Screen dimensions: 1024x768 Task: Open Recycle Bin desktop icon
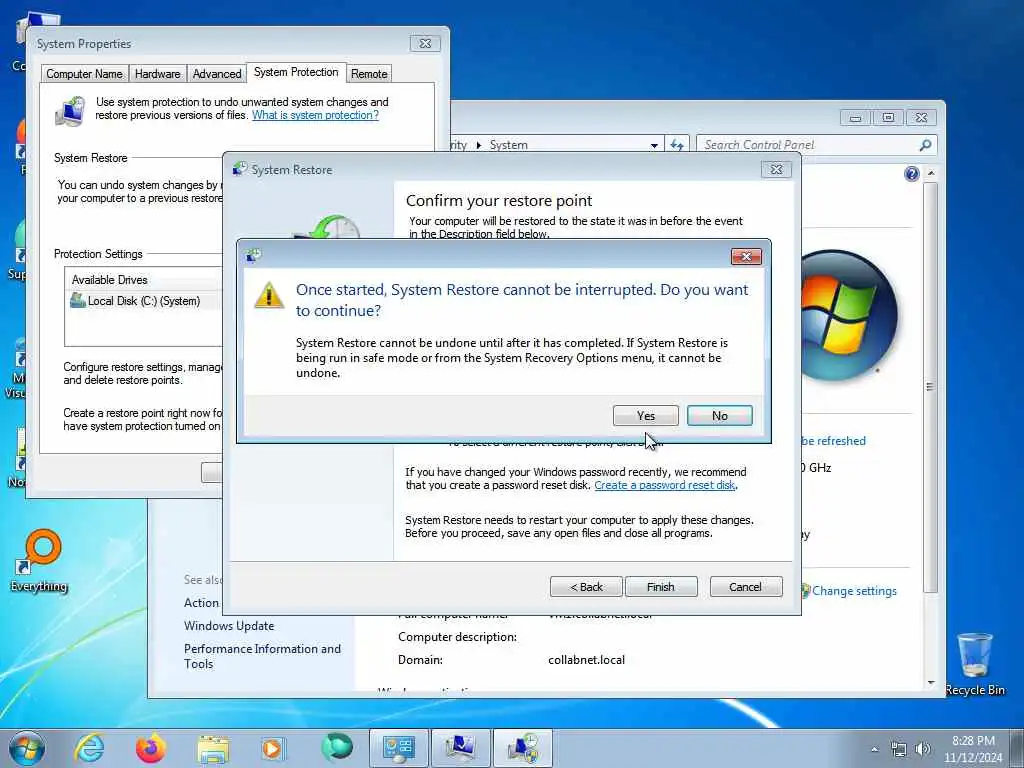click(975, 664)
